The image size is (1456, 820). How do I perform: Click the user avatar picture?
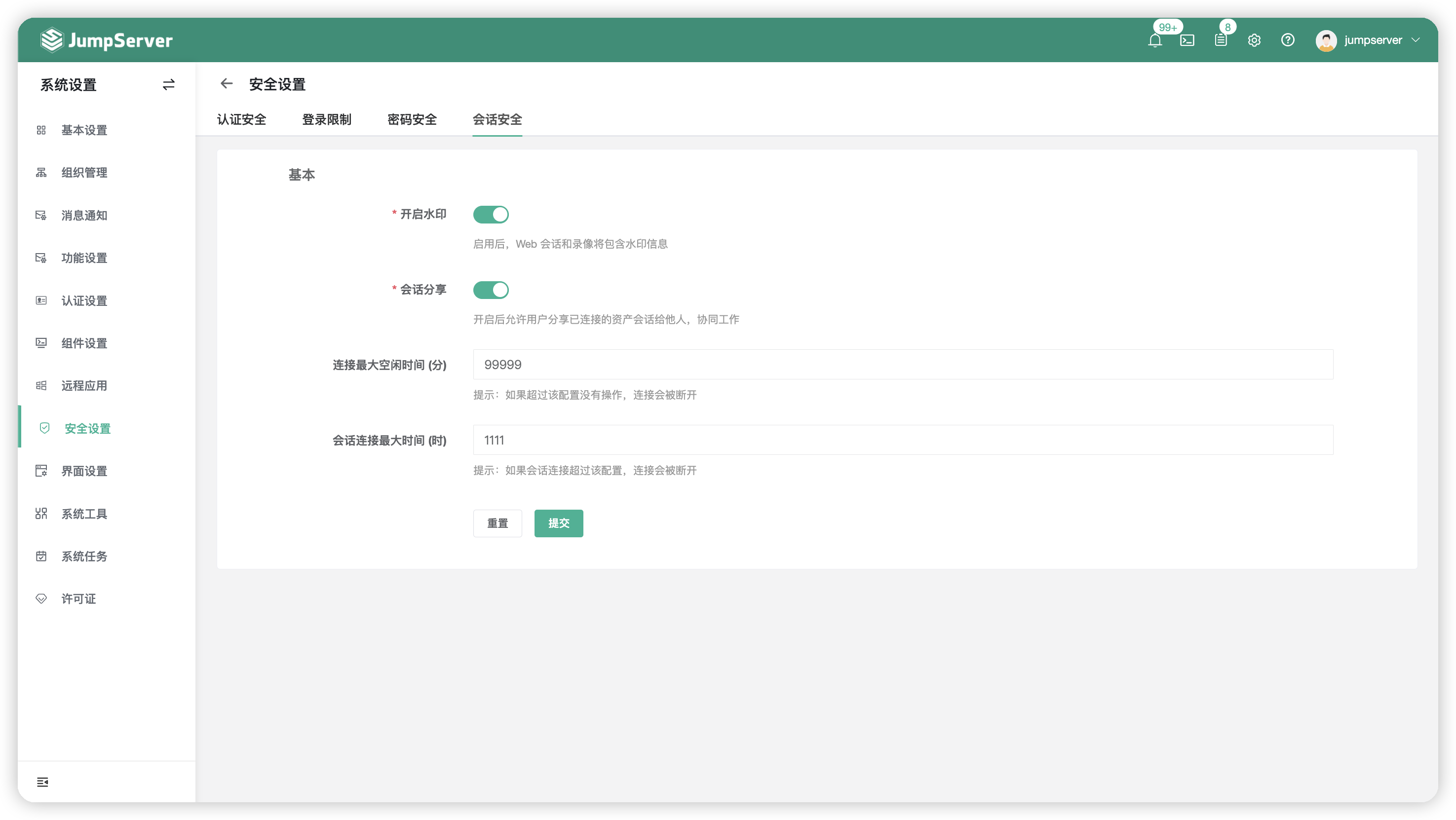(1326, 40)
